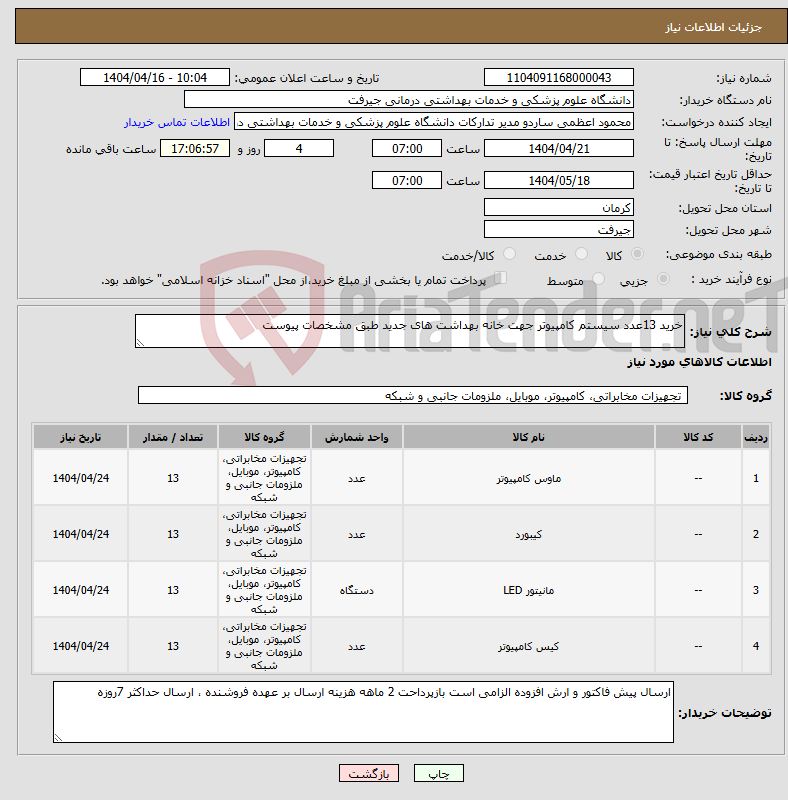The width and height of the screenshot is (788, 800).
Task: Click the goods group field
Action: coord(412,395)
